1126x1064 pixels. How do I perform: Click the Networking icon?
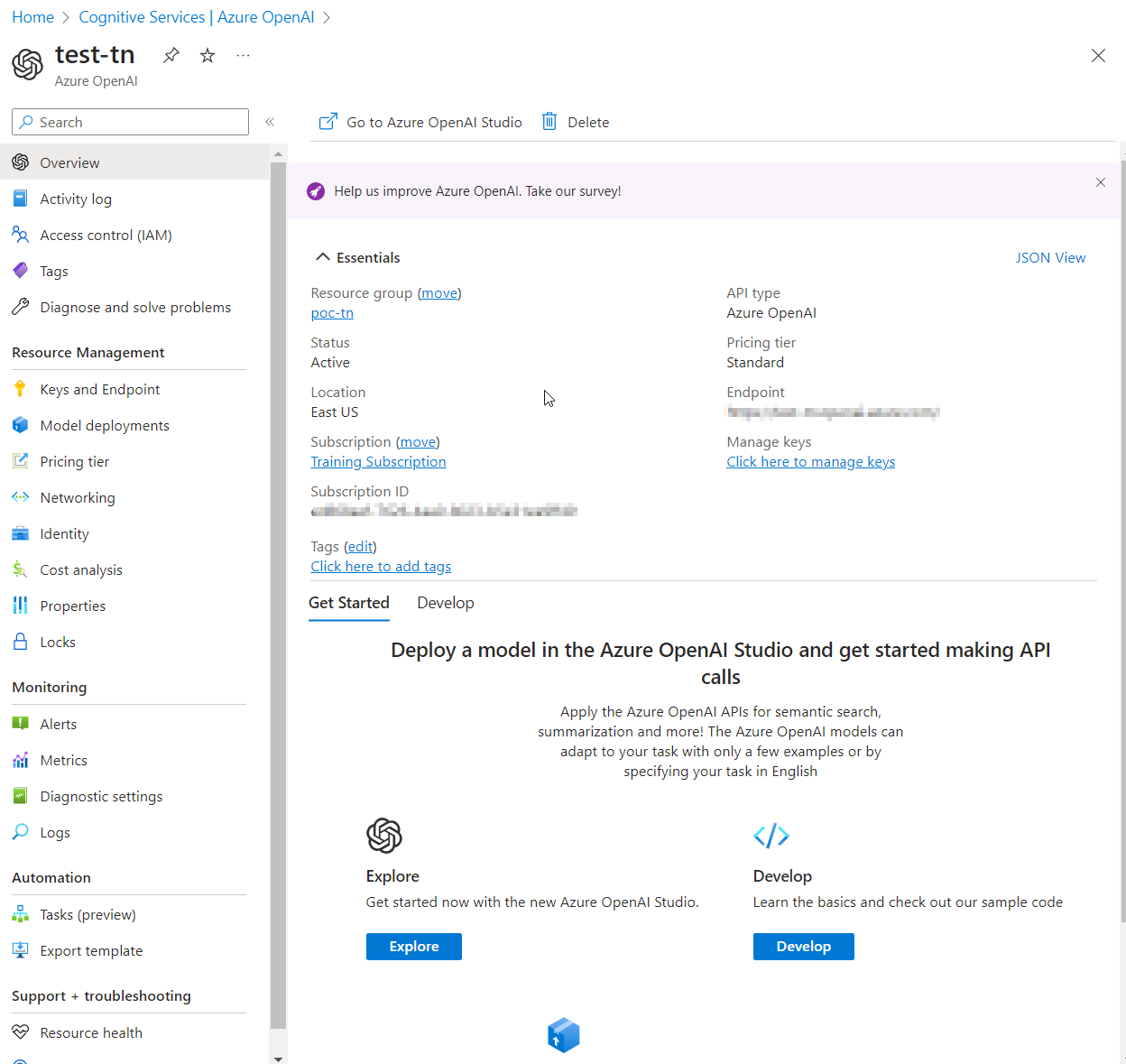[21, 497]
